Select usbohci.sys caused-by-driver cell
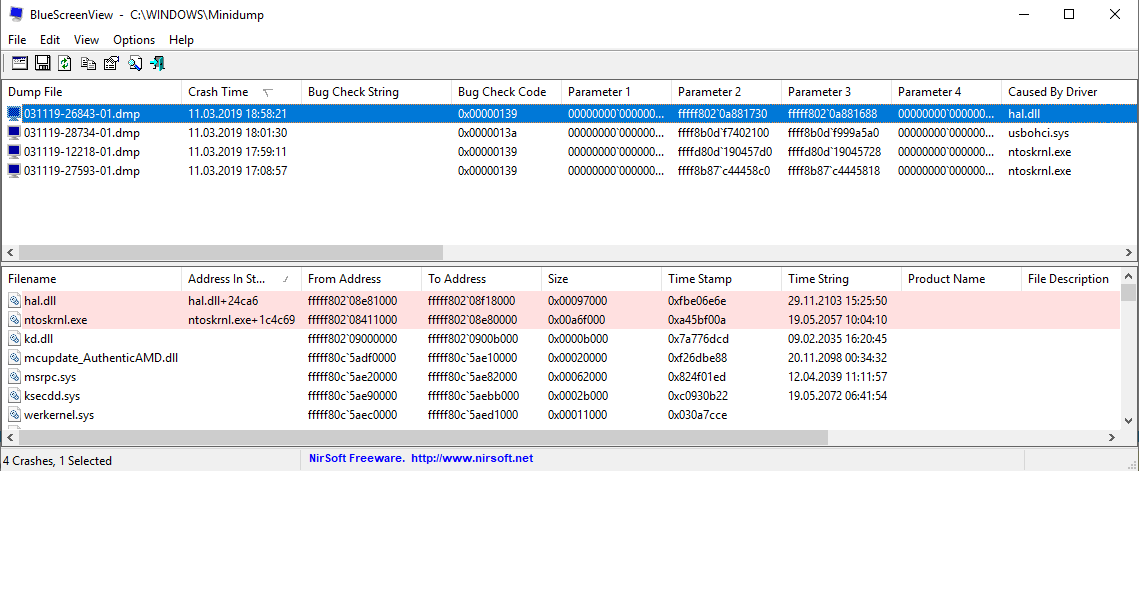The width and height of the screenshot is (1139, 614). (1039, 132)
